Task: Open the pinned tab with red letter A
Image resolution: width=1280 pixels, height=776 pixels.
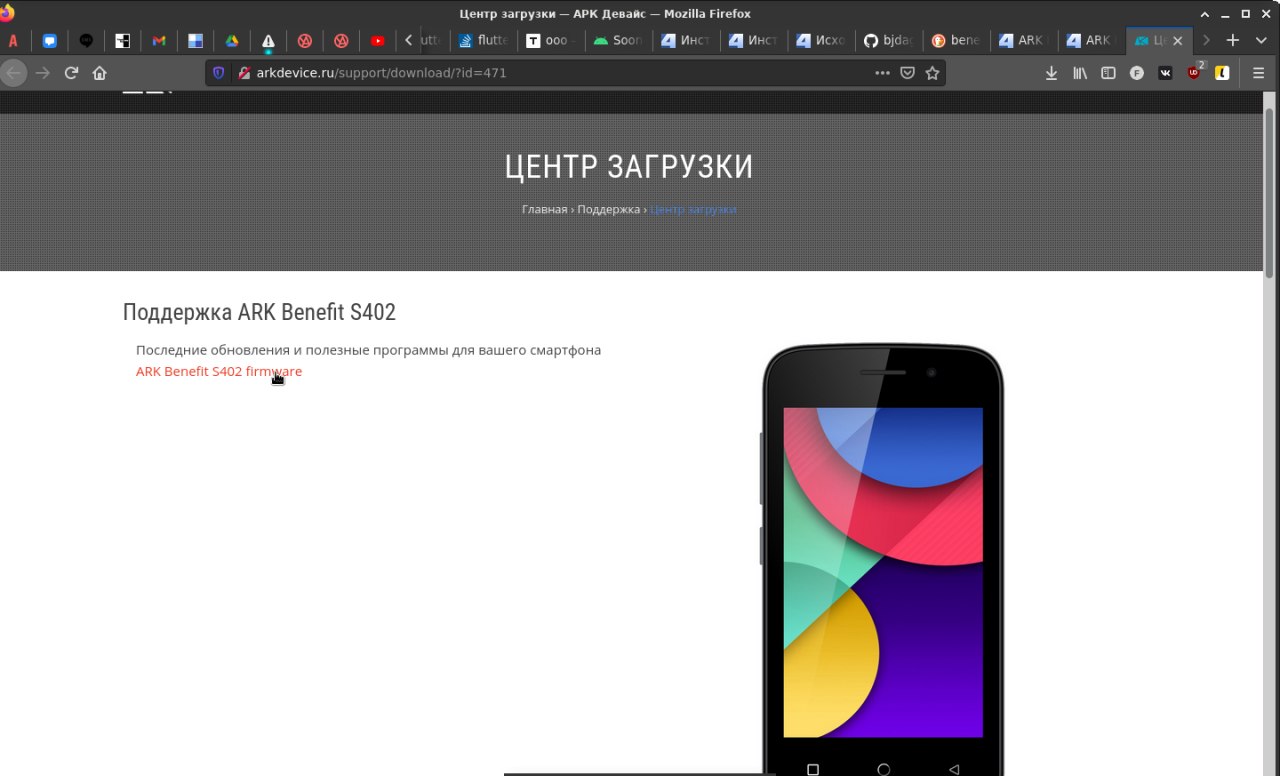Action: pos(13,41)
